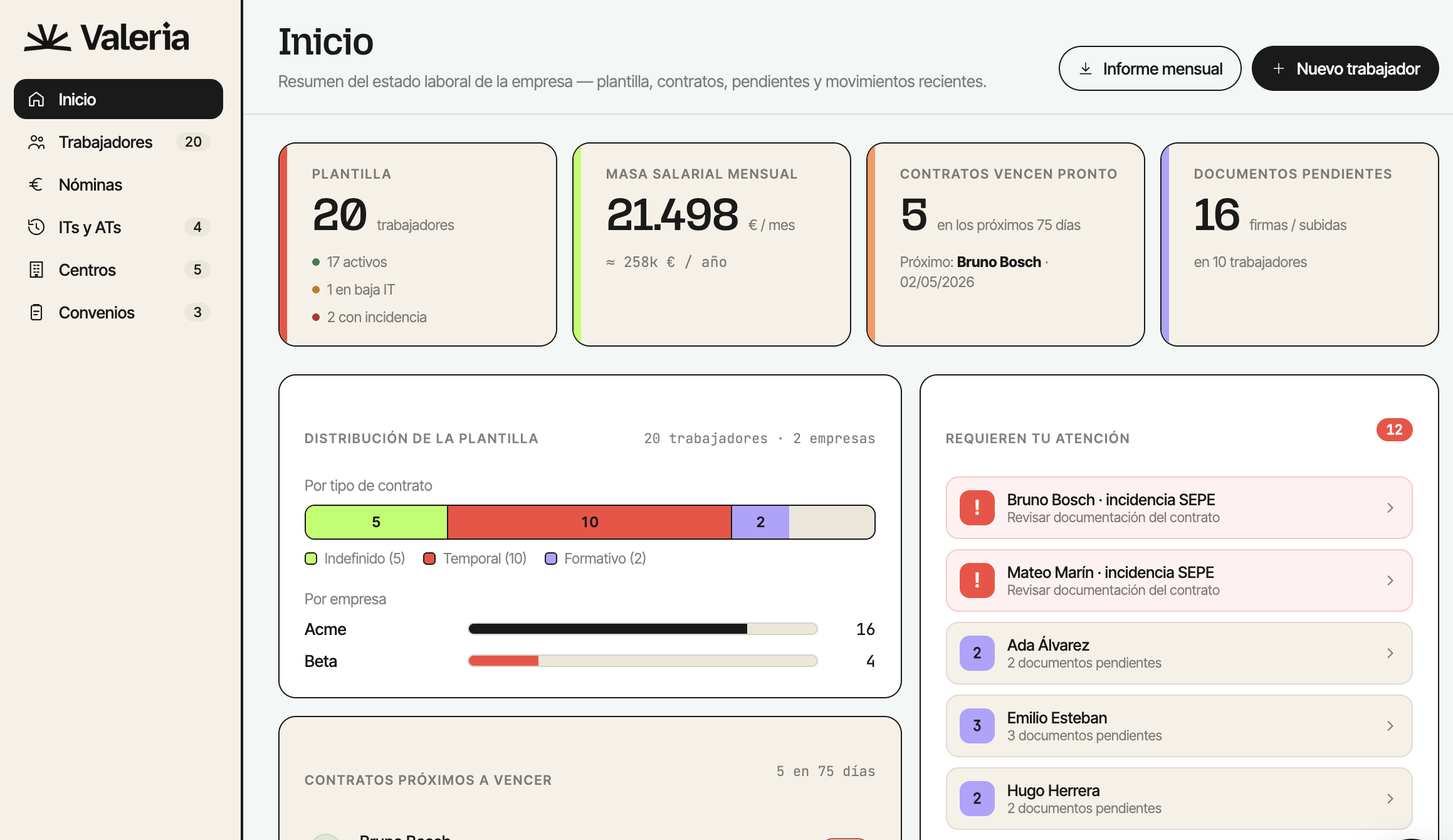The width and height of the screenshot is (1453, 840).
Task: Click the home icon beside Inicio
Action: click(36, 99)
